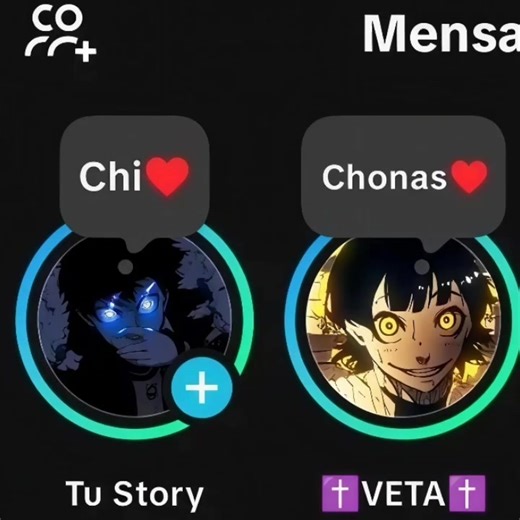Image resolution: width=520 pixels, height=520 pixels.
Task: Select the word Chonas in the note
Action: click(x=384, y=177)
